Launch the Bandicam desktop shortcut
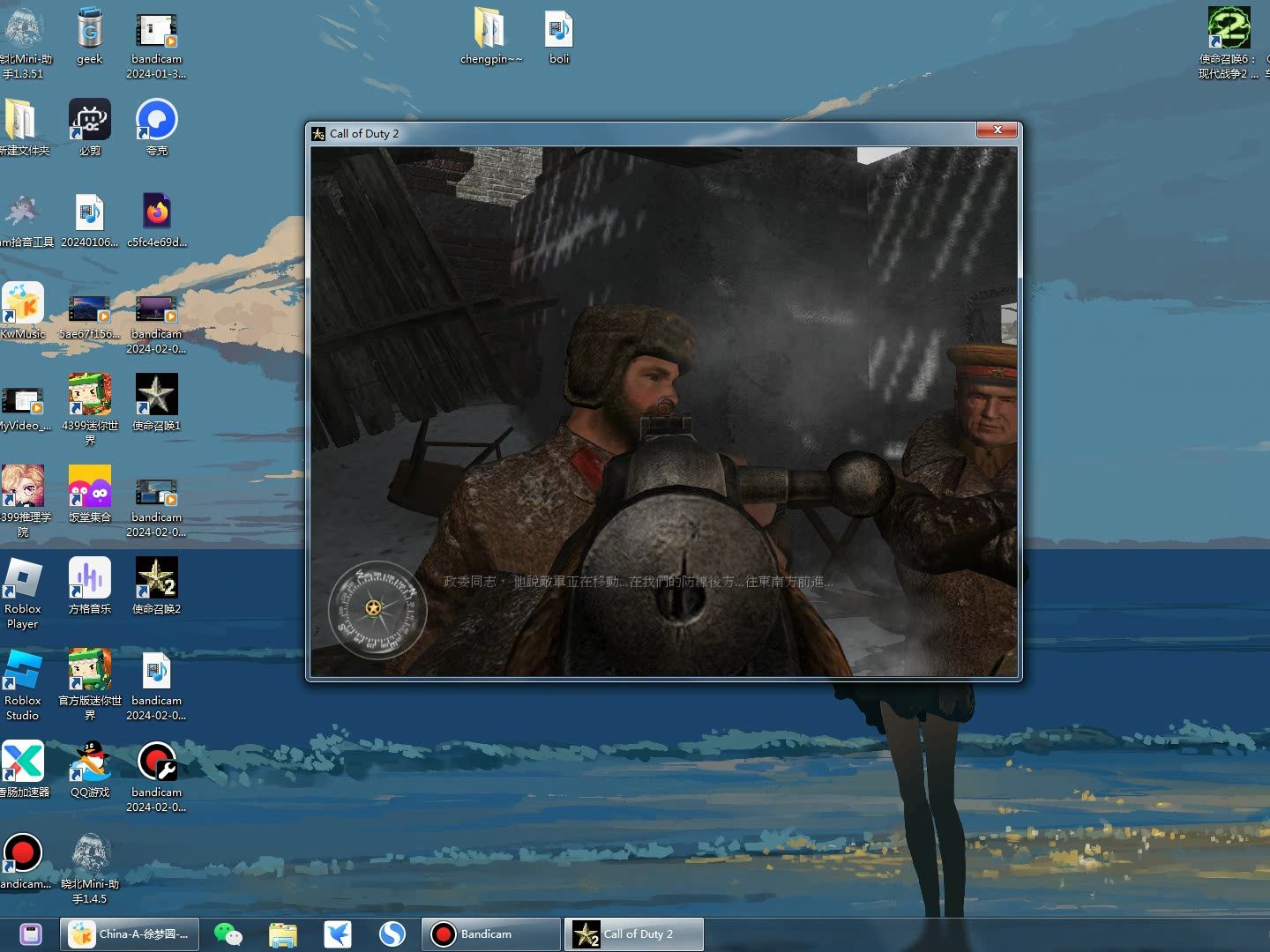Viewport: 1270px width, 952px height. (23, 862)
